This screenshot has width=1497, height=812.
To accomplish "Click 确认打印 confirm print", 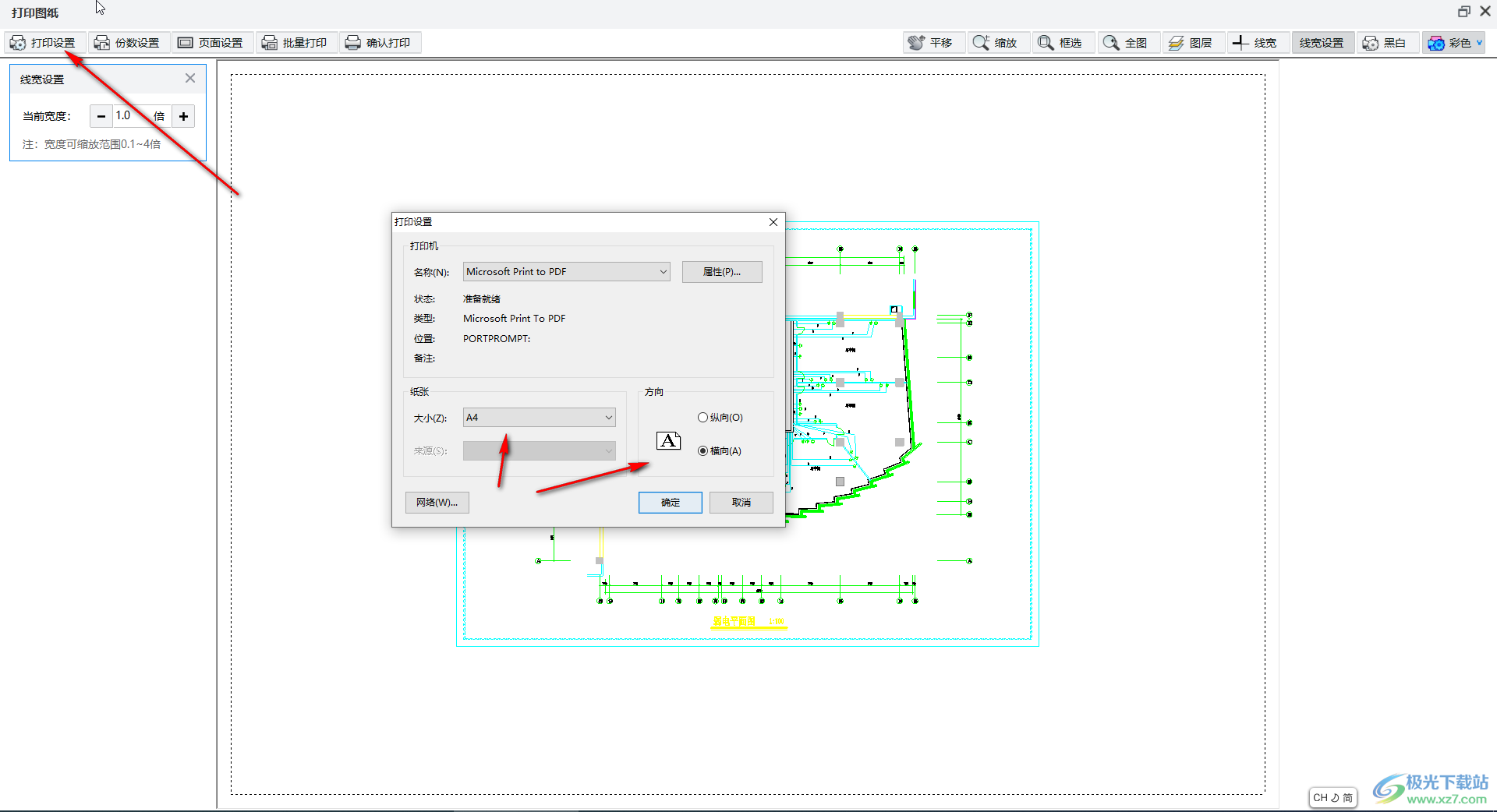I will click(379, 43).
